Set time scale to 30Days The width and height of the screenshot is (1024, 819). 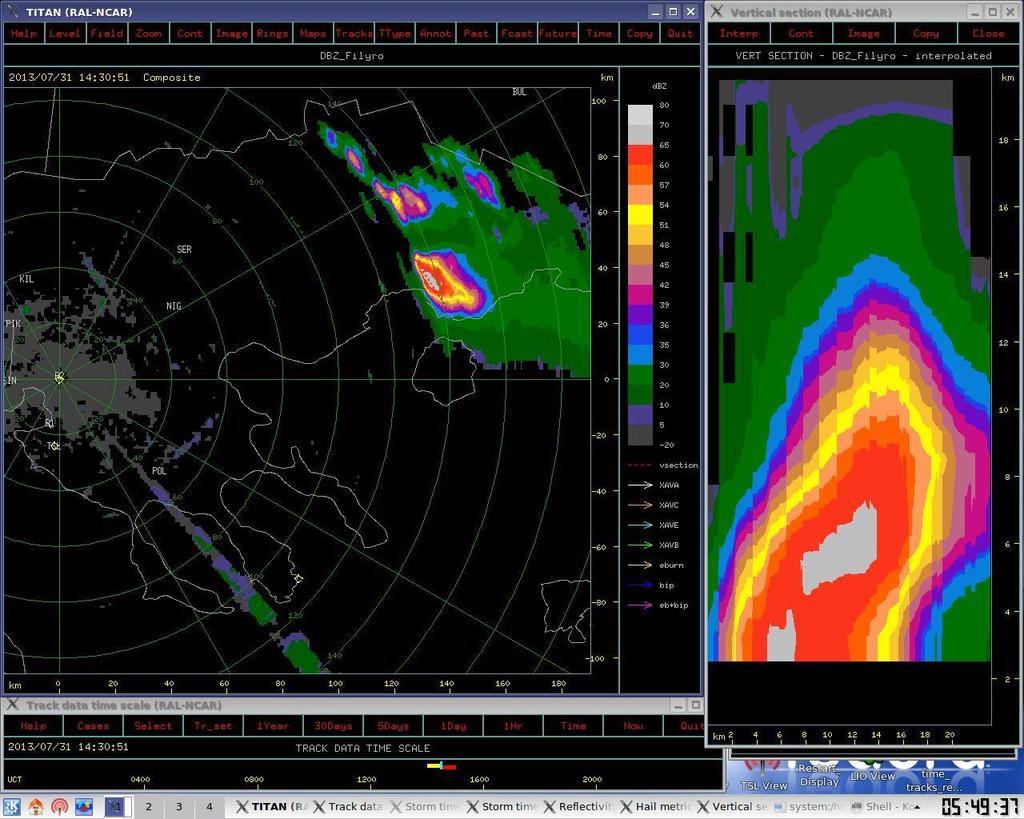tap(333, 726)
